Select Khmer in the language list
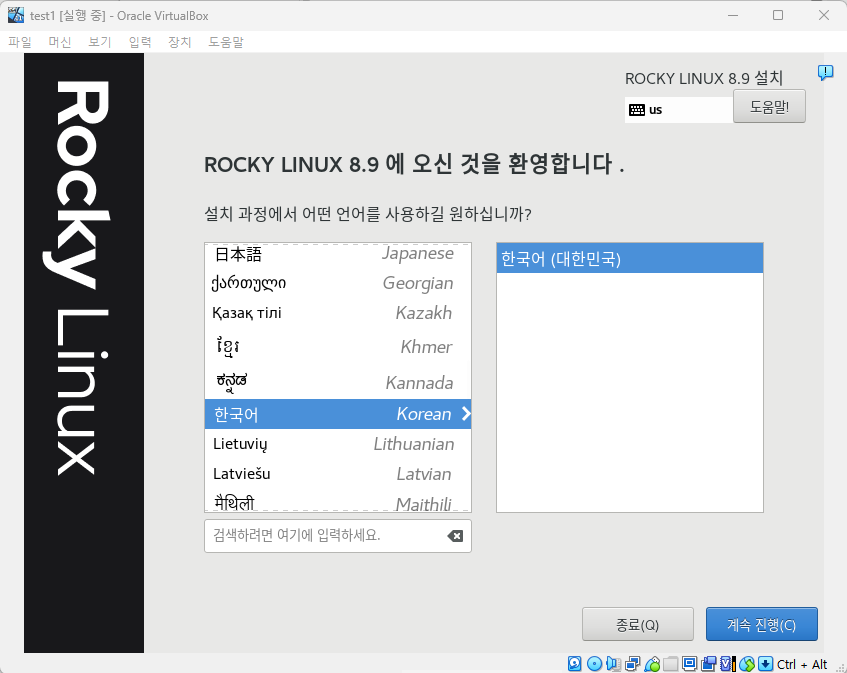Screen dimensions: 847x673 click(338, 347)
